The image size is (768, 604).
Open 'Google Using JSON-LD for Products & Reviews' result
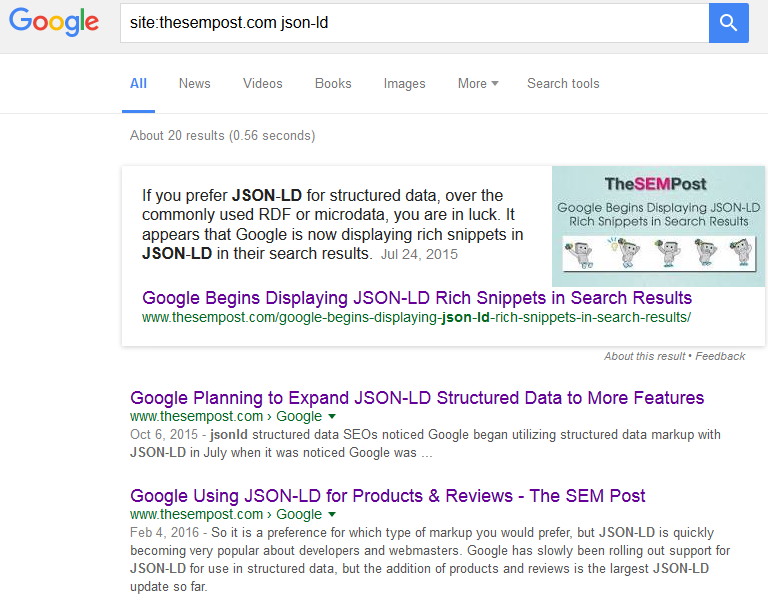(388, 496)
